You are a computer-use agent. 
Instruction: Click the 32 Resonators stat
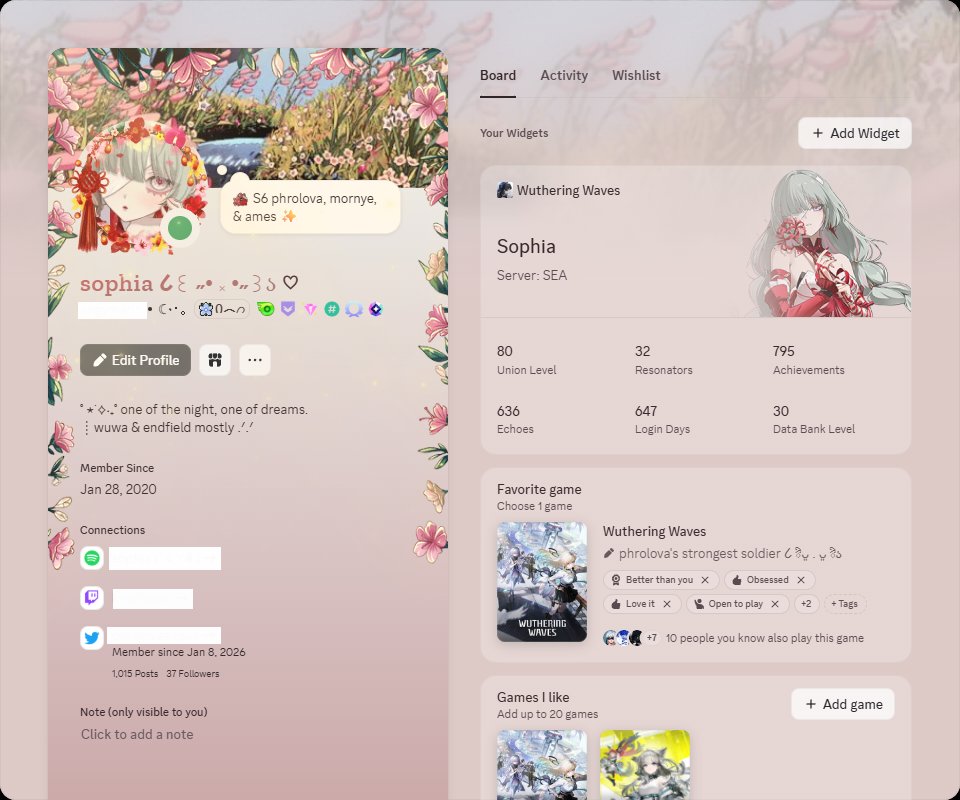pyautogui.click(x=664, y=359)
